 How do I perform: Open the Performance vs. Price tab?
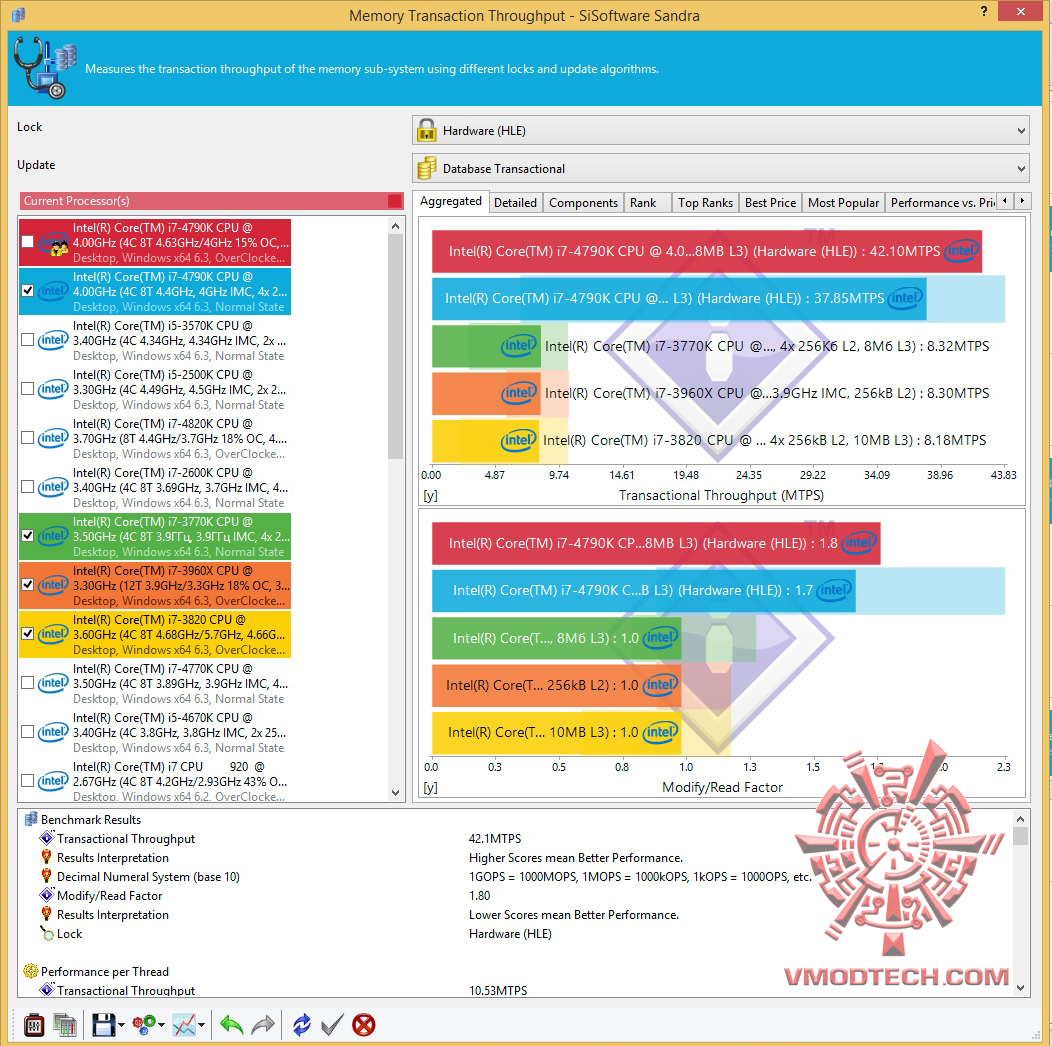942,203
